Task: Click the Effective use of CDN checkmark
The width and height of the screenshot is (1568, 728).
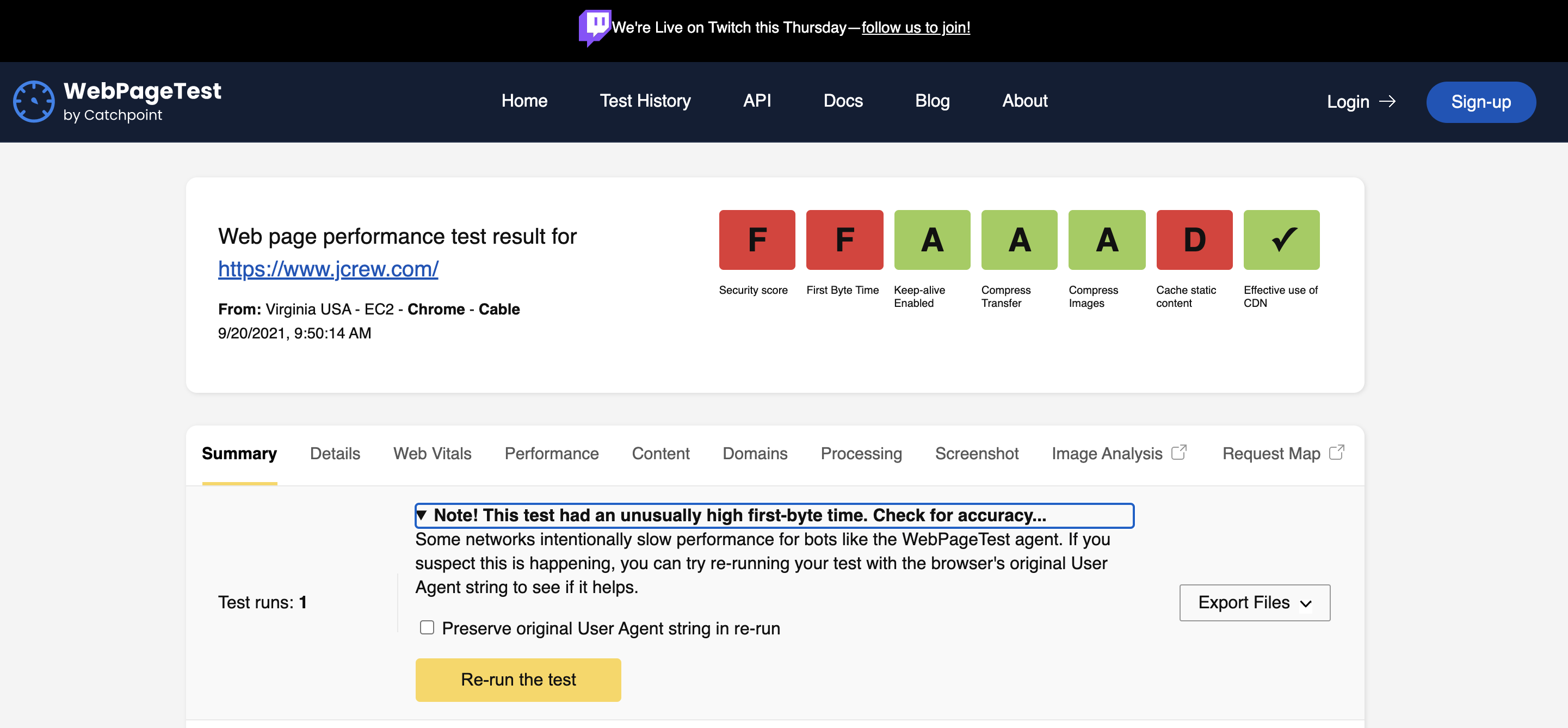Action: (x=1281, y=240)
